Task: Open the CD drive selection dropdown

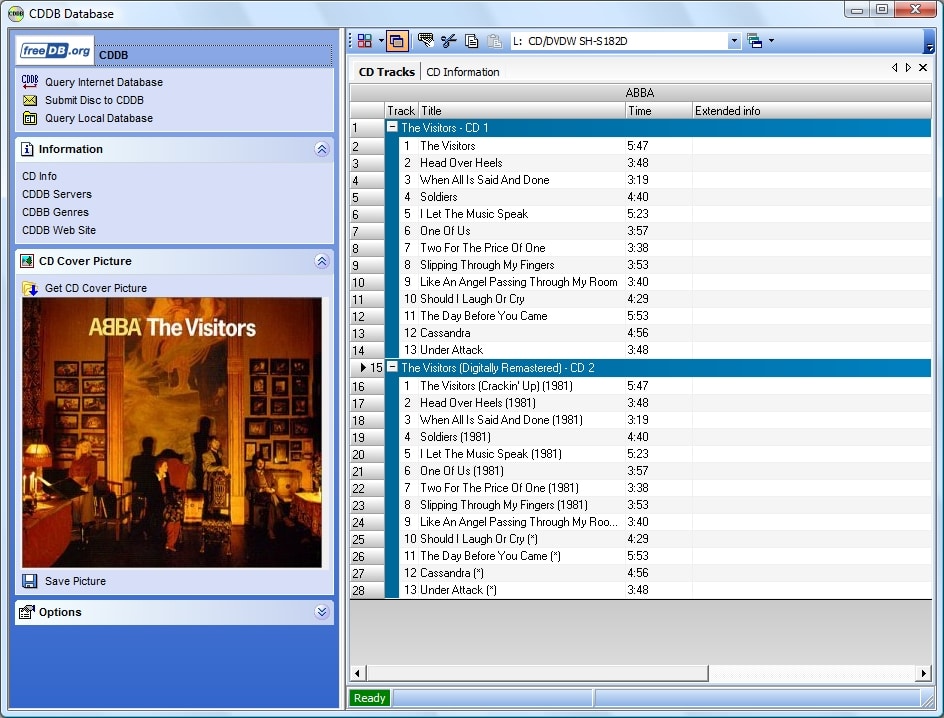Action: (734, 41)
